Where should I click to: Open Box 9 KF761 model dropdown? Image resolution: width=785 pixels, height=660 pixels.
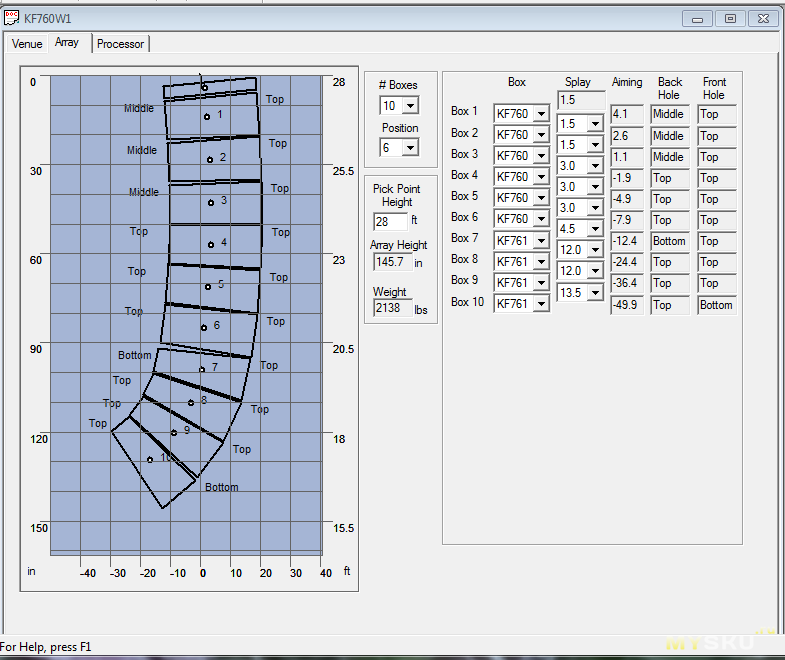coord(541,283)
